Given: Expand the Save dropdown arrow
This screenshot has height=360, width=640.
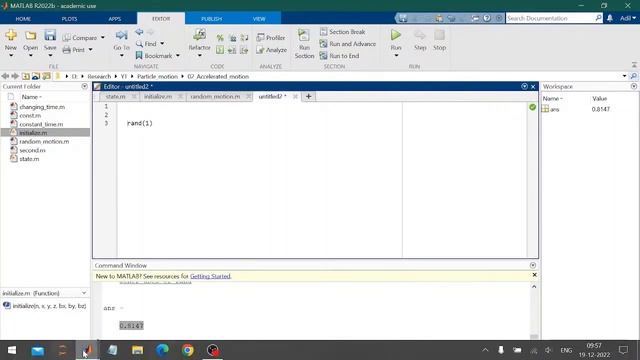Looking at the screenshot, I should pyautogui.click(x=50, y=56).
